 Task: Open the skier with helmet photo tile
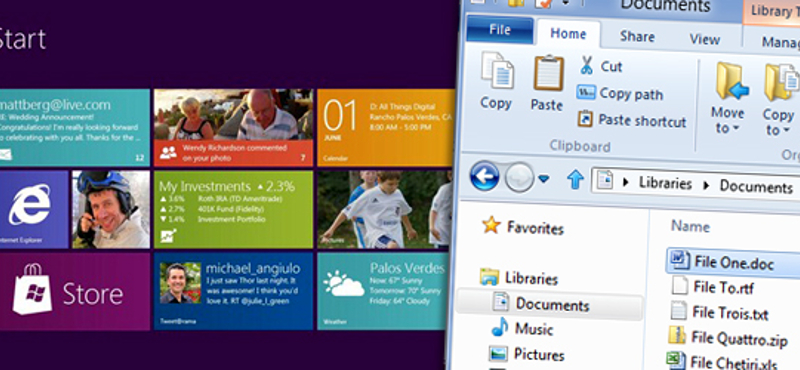coord(111,209)
